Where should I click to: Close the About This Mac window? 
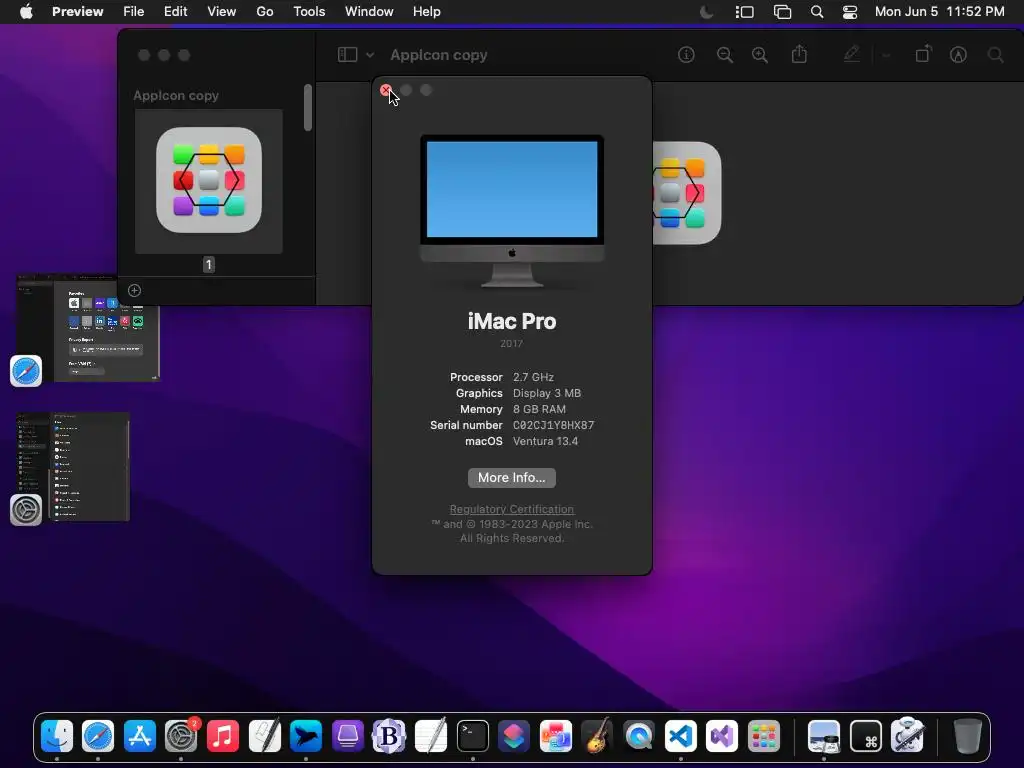pyautogui.click(x=385, y=90)
